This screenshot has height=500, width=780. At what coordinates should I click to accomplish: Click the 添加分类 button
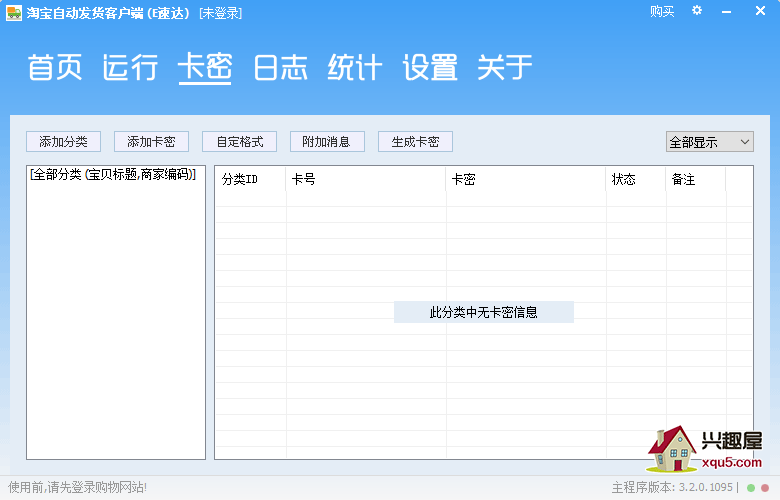(63, 142)
